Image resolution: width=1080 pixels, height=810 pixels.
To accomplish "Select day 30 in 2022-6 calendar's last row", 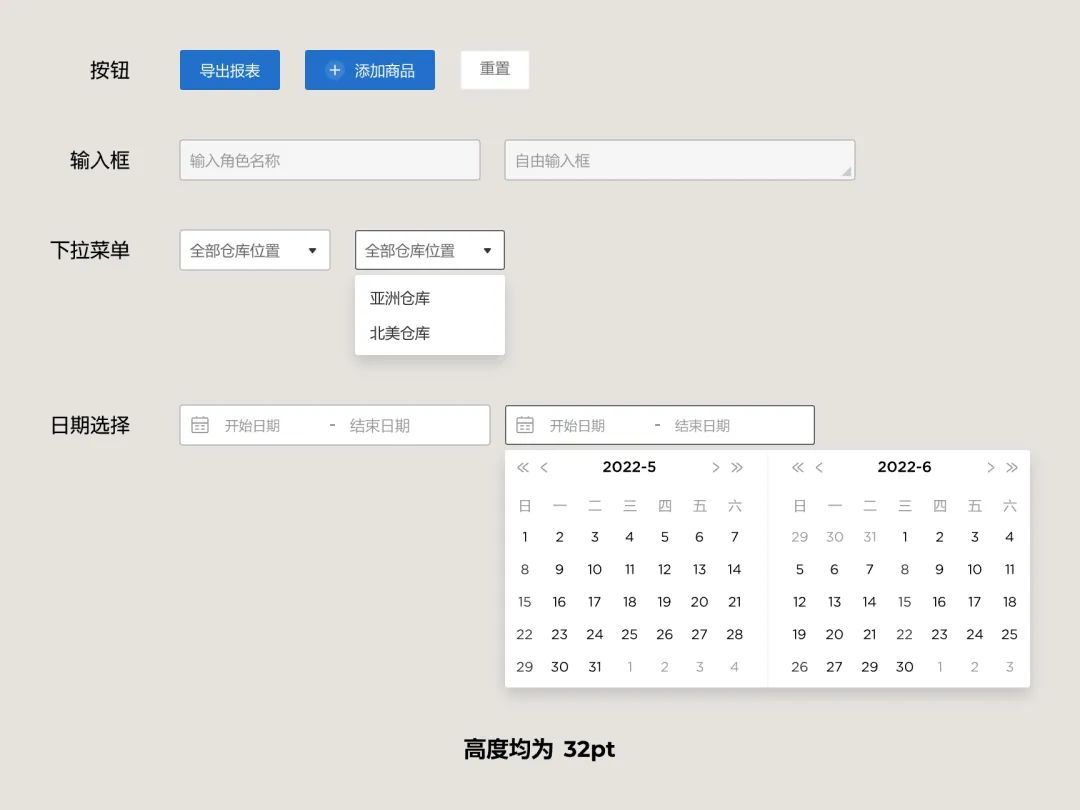I will pyautogui.click(x=904, y=667).
